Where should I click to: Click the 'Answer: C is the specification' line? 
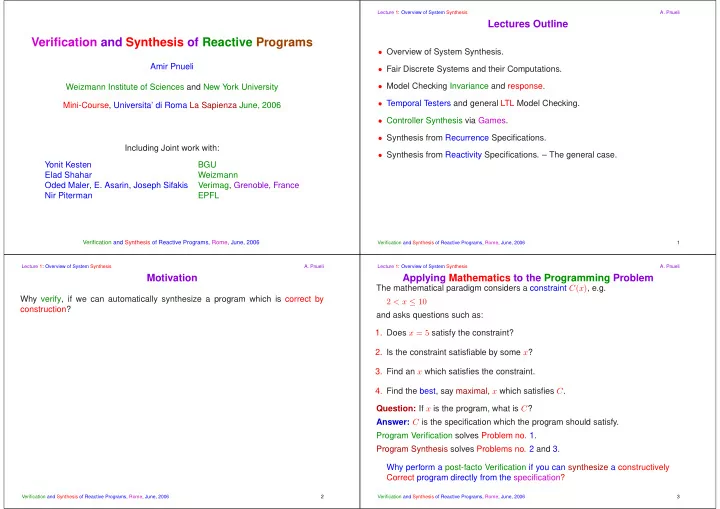tap(497, 422)
